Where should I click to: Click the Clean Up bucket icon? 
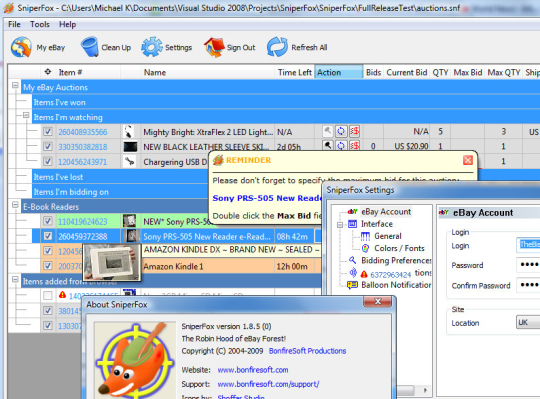(x=90, y=47)
